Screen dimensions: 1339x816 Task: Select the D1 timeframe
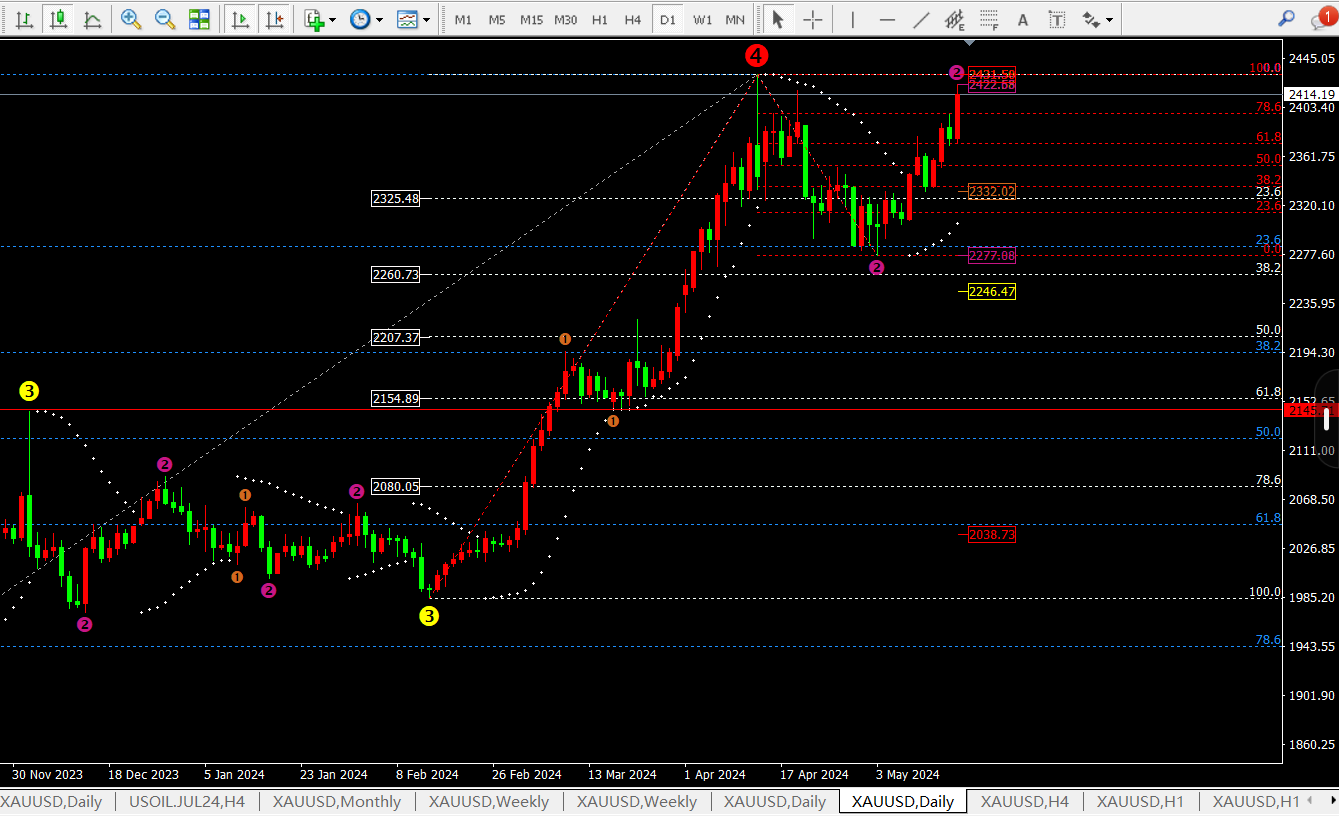click(667, 19)
